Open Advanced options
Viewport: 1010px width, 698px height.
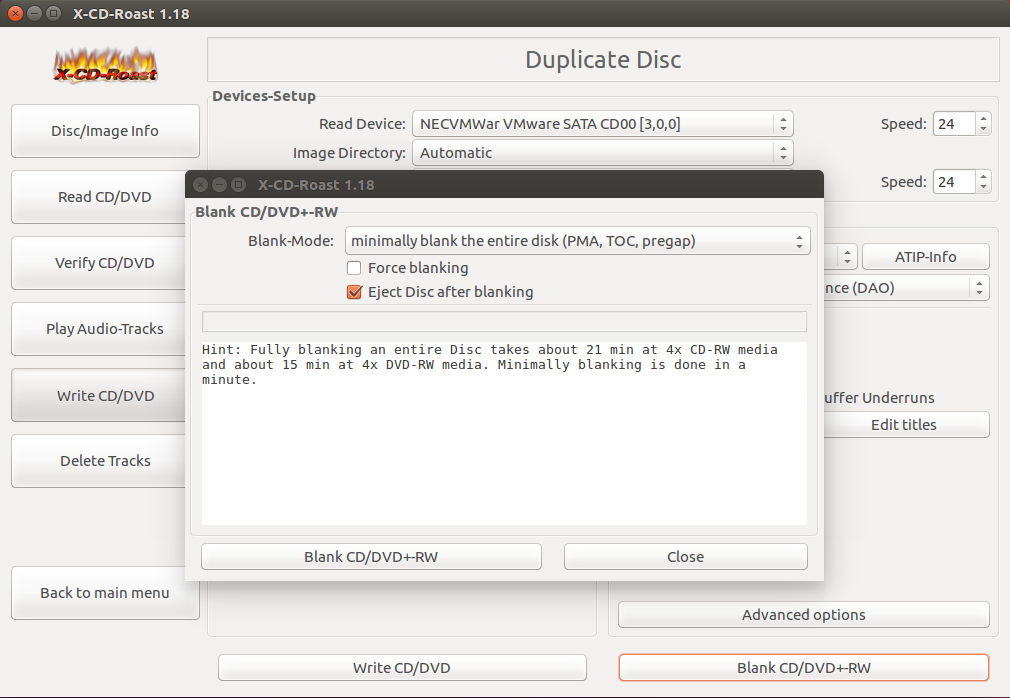[x=804, y=615]
